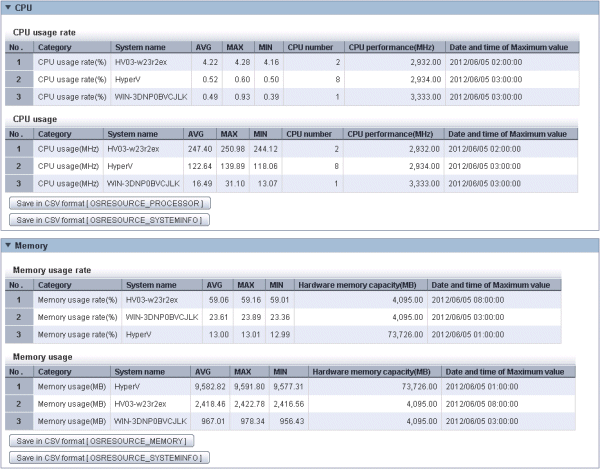This screenshot has width=600, height=469.
Task: Collapse the Memory section
Action: (8, 245)
